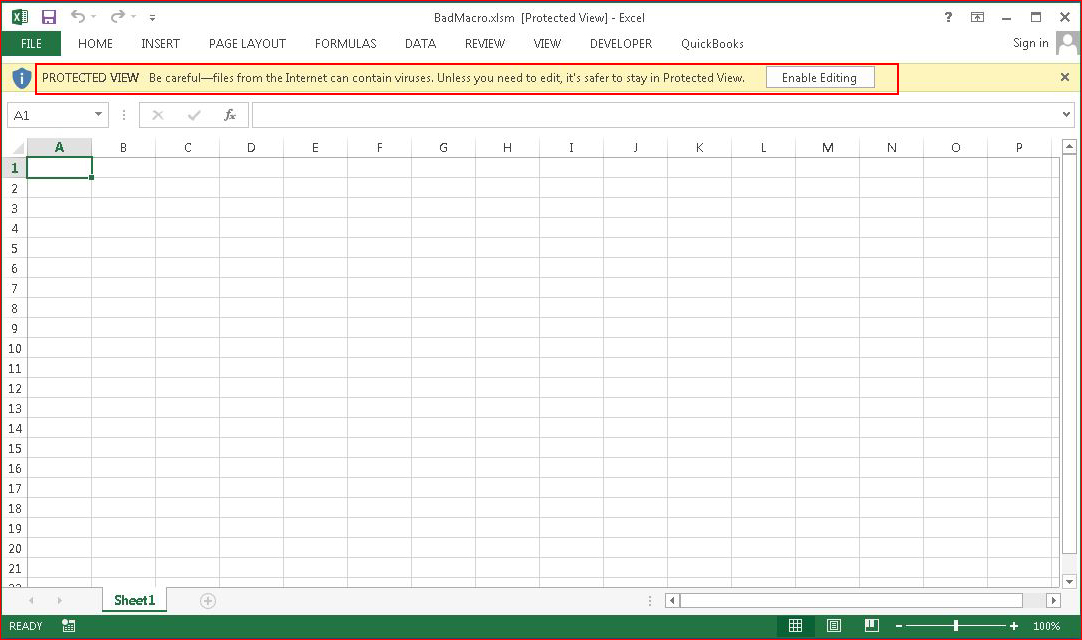Click the horizontal scrollbar right arrow
The image size is (1082, 640).
(1053, 601)
